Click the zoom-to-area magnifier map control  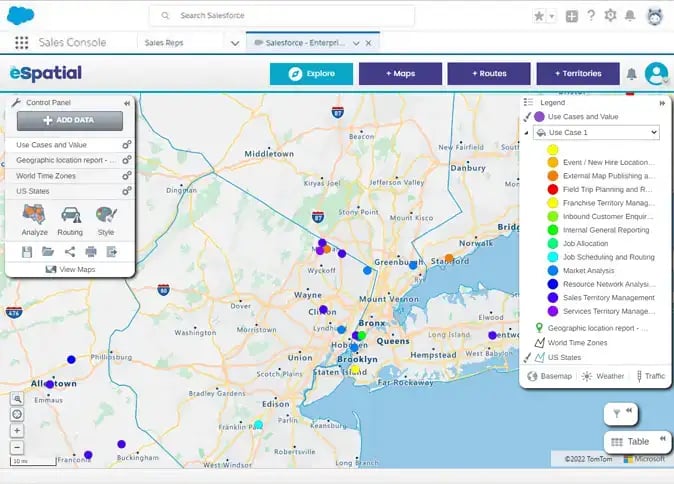point(17,399)
